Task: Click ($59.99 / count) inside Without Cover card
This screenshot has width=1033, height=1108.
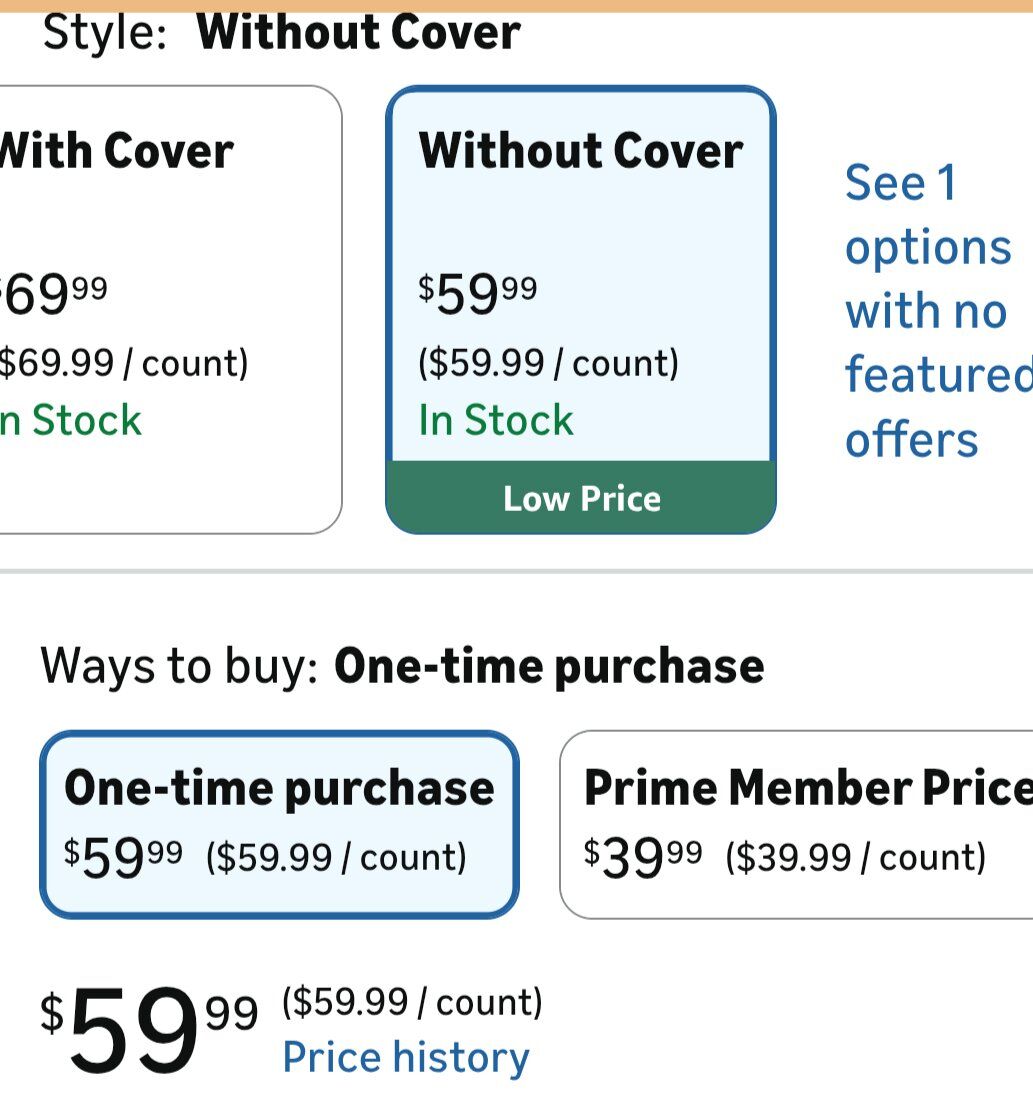Action: pos(548,363)
